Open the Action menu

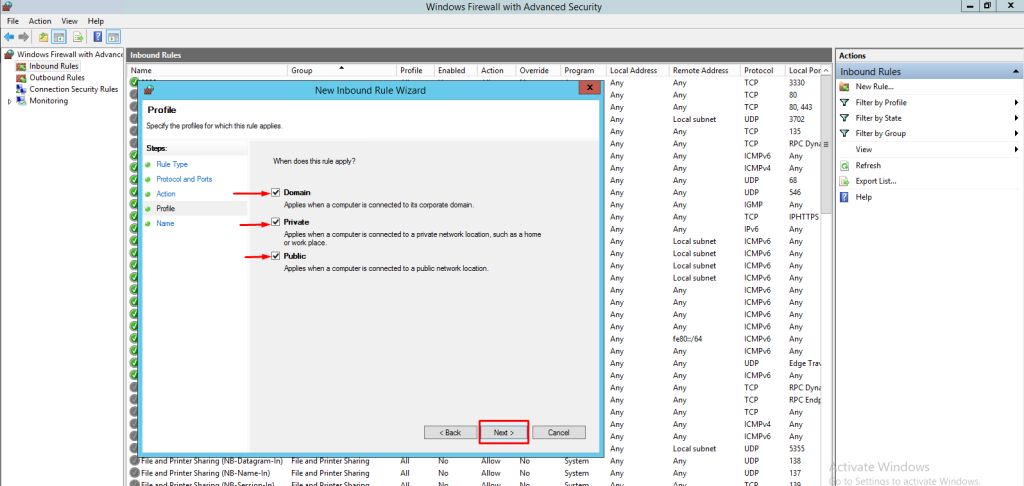pos(40,21)
